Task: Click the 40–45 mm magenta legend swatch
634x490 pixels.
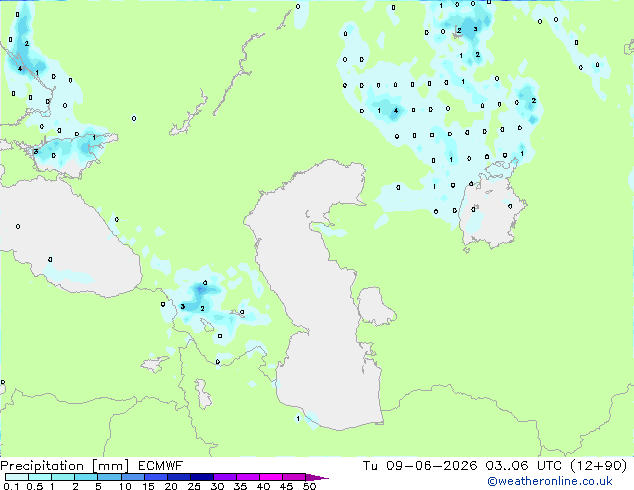Action: [271, 477]
